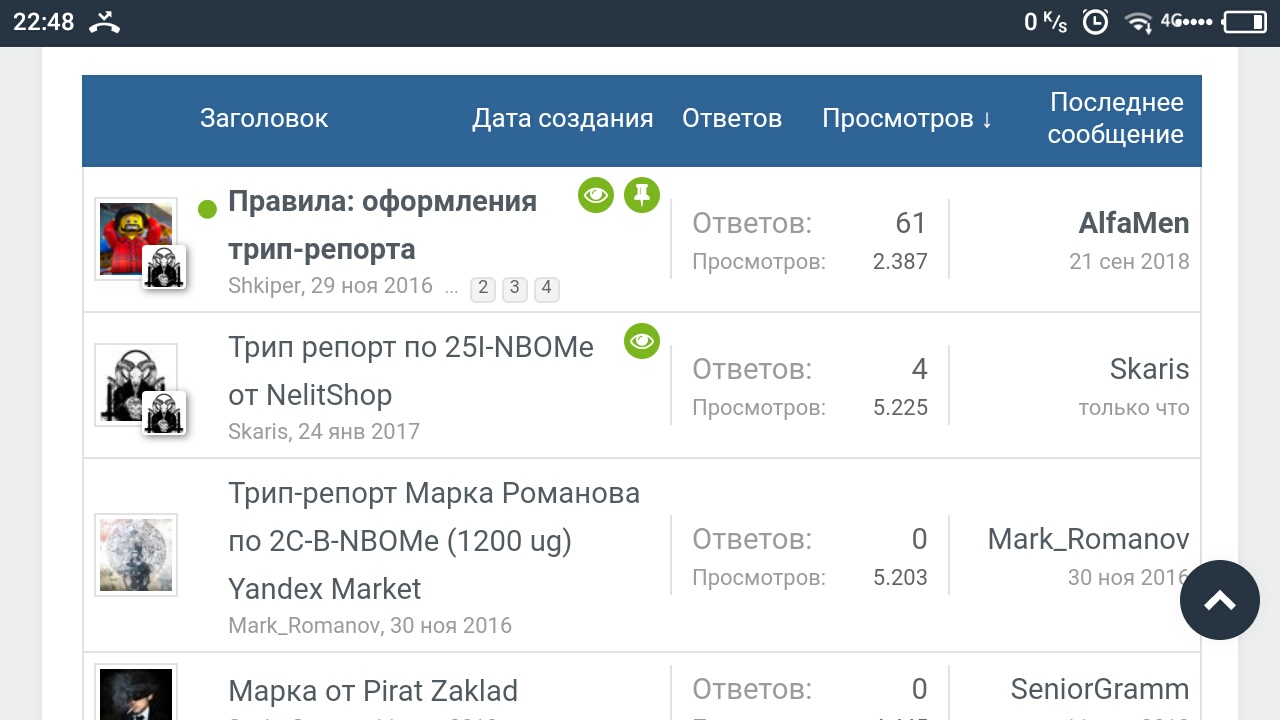Click the watched eye icon on Правила thread
1280x720 pixels.
tap(596, 195)
